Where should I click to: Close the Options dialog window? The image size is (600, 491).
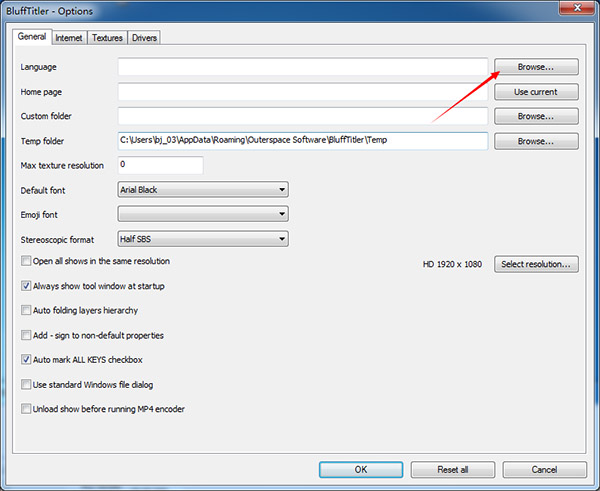573,10
